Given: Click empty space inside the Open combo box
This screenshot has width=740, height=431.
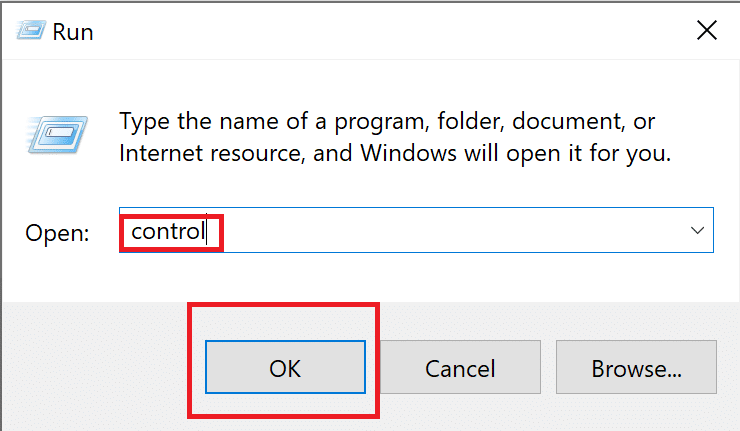Looking at the screenshot, I should pyautogui.click(x=450, y=232).
